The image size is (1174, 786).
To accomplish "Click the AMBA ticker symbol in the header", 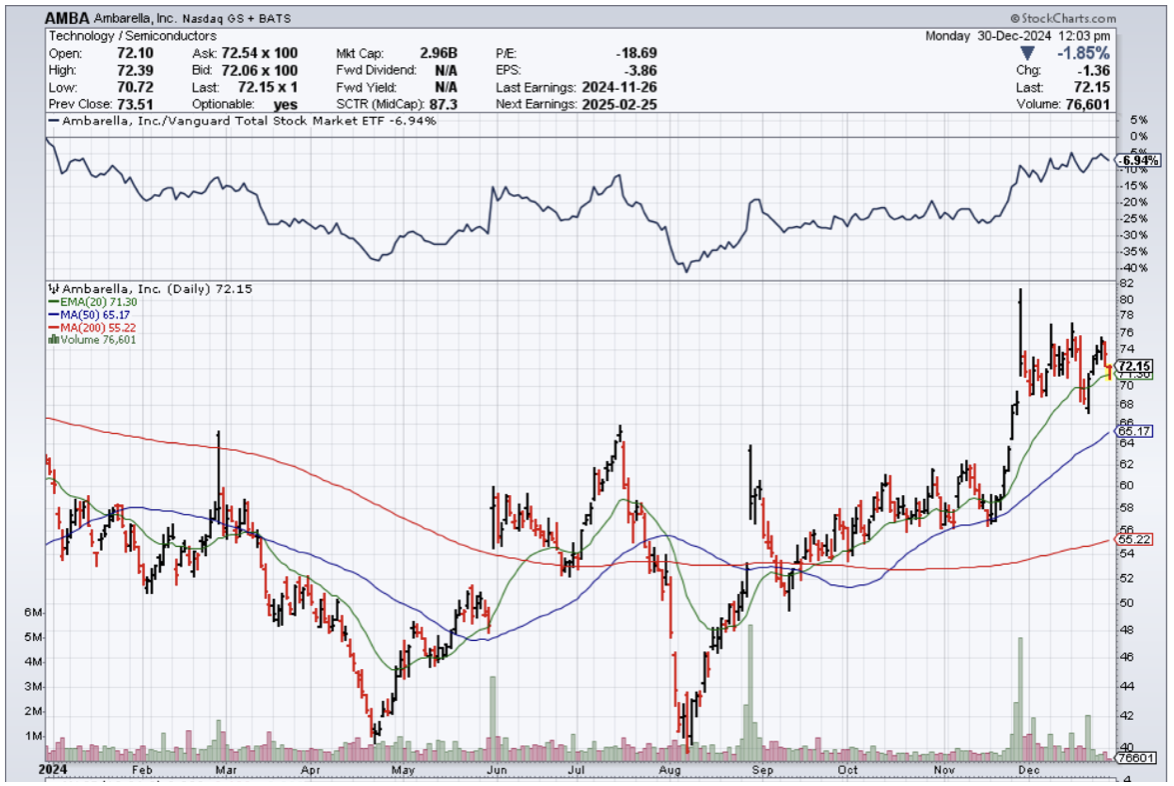I will pos(67,18).
